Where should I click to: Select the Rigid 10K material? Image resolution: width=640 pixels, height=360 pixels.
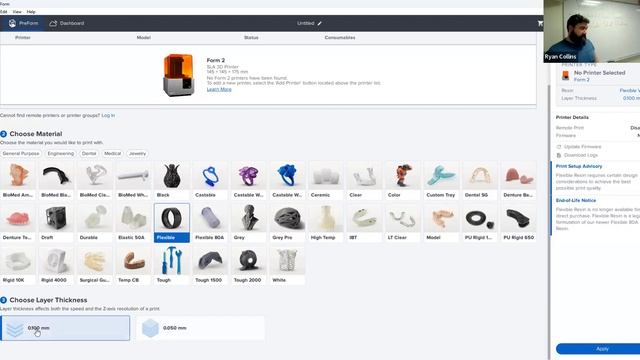(18, 265)
